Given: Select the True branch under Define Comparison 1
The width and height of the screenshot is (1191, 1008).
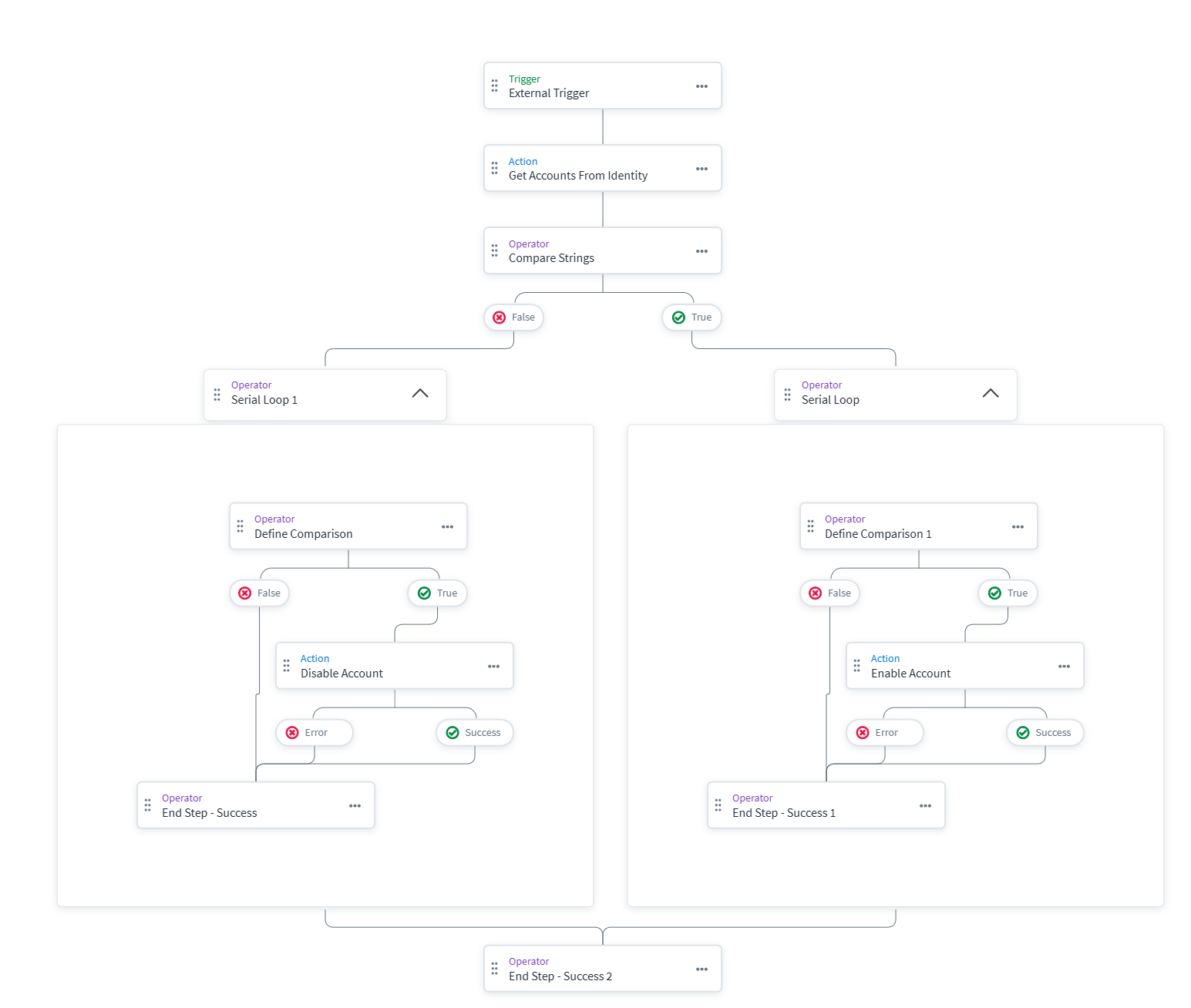Looking at the screenshot, I should tap(1008, 593).
